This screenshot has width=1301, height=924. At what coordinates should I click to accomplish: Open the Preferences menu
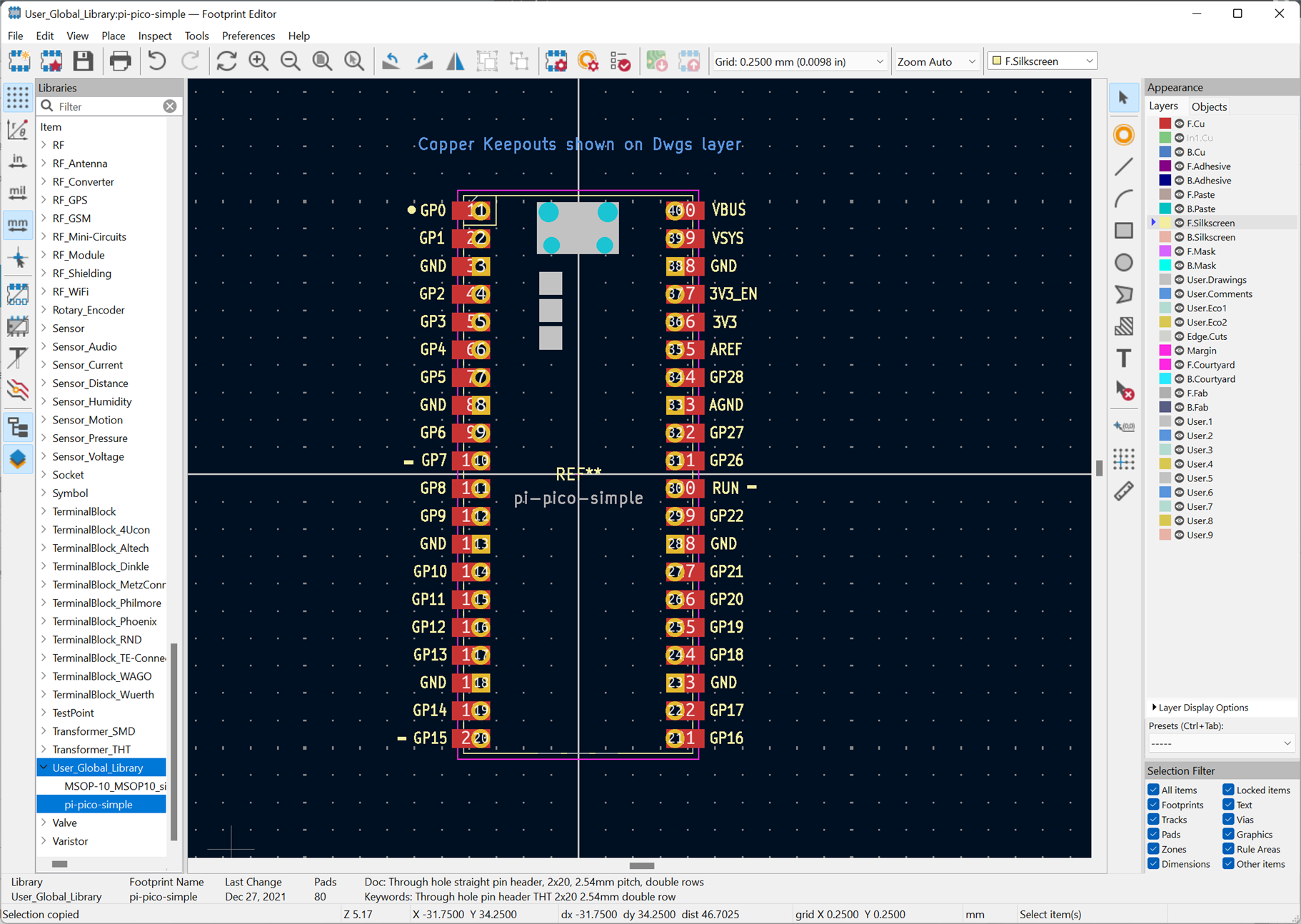pyautogui.click(x=248, y=36)
